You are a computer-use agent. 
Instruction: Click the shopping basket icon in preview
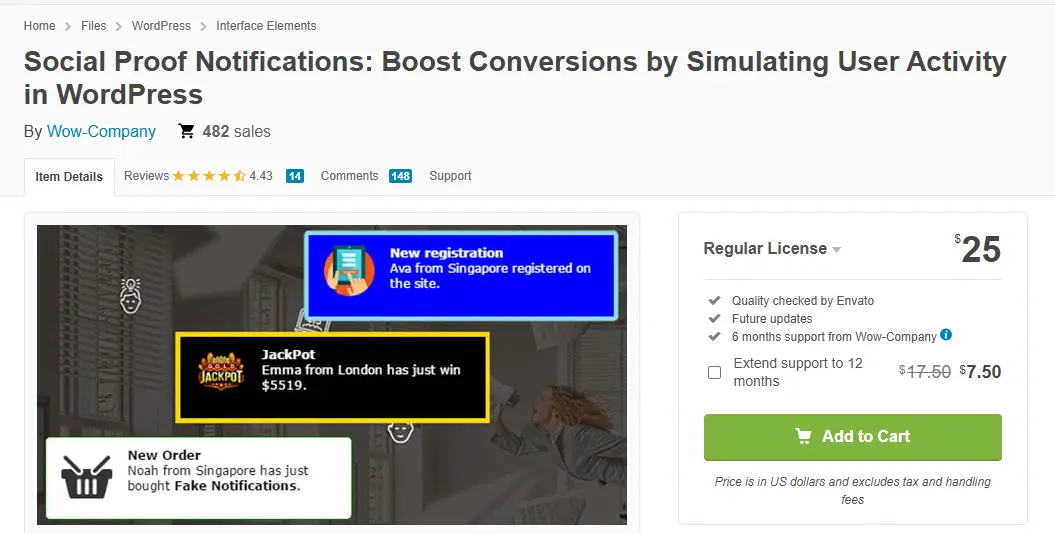click(x=86, y=477)
